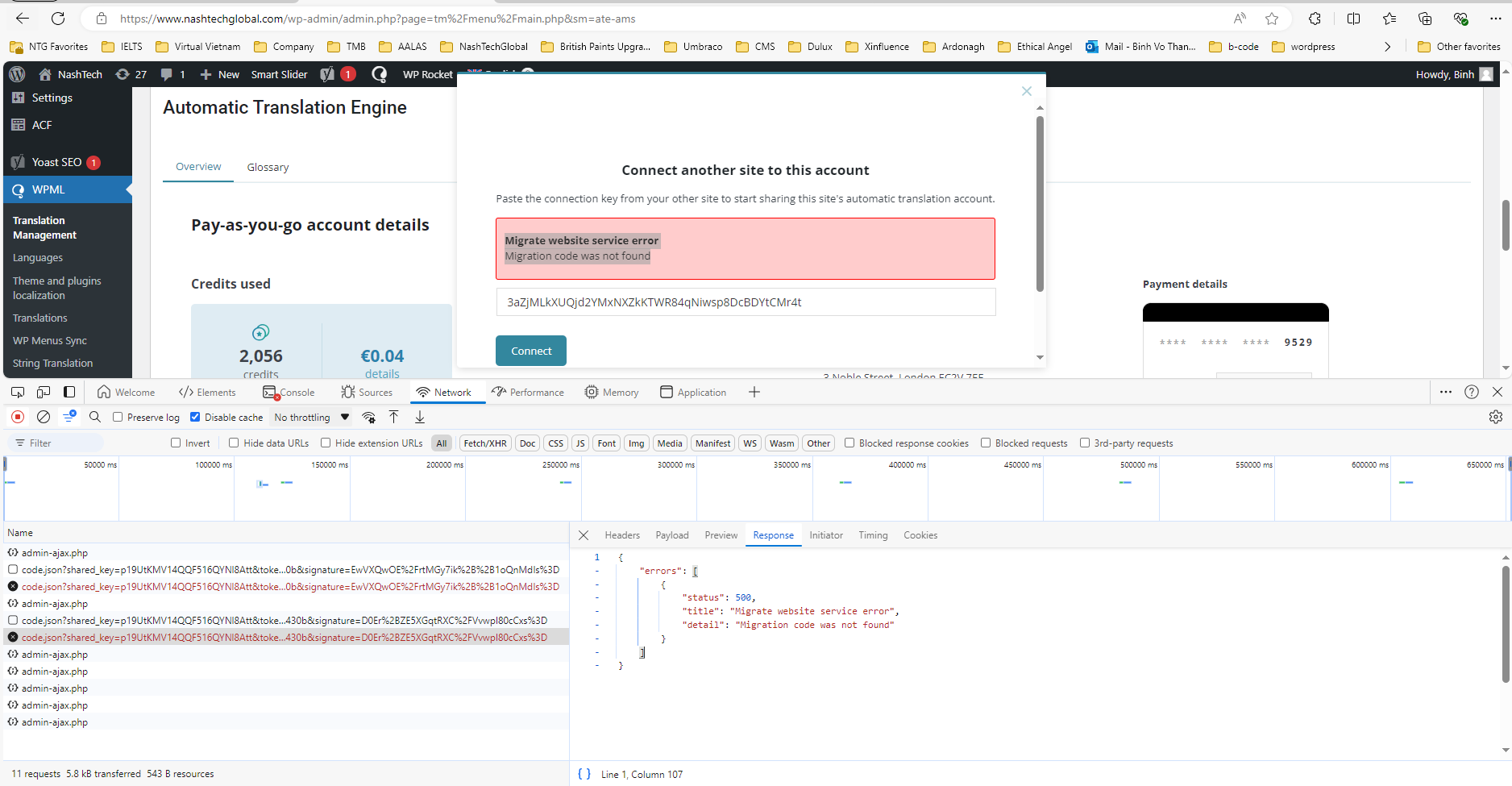This screenshot has width=1512, height=786.
Task: Add a new DevTools tab with the plus icon
Action: [754, 392]
